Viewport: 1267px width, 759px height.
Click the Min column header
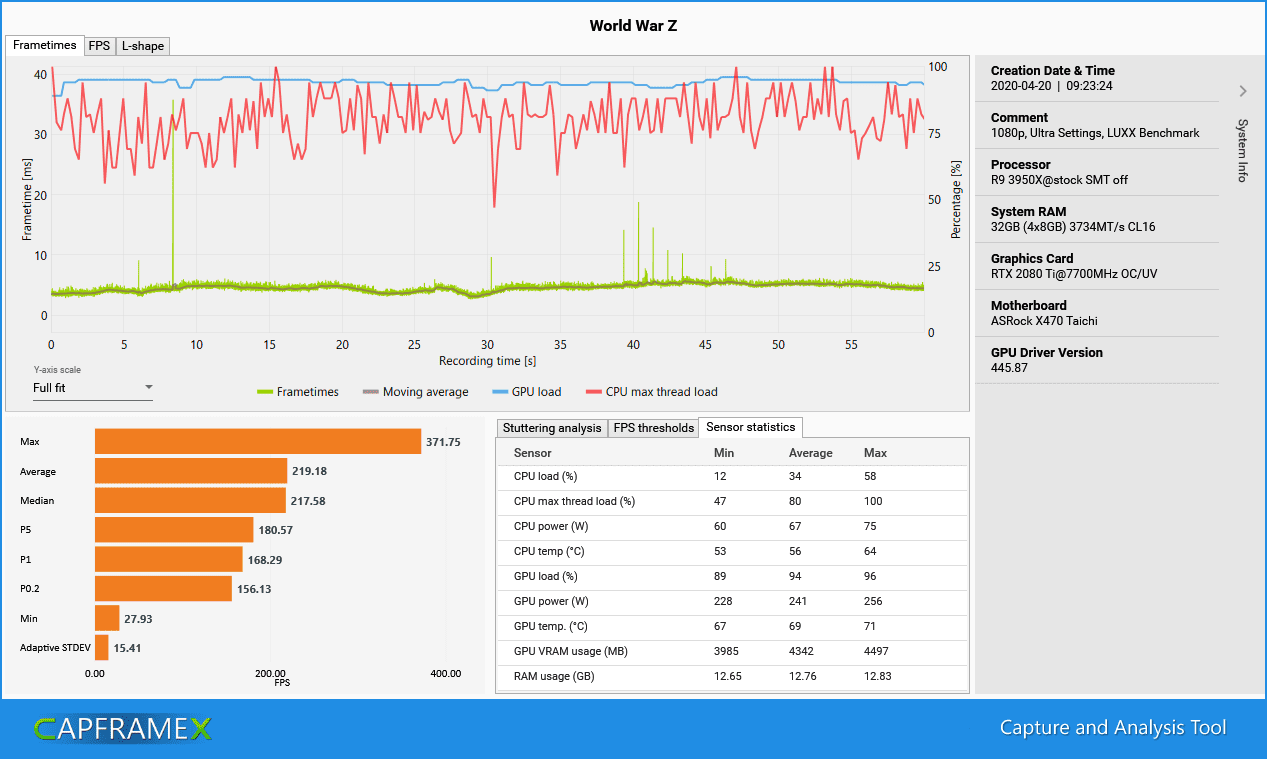coord(724,453)
